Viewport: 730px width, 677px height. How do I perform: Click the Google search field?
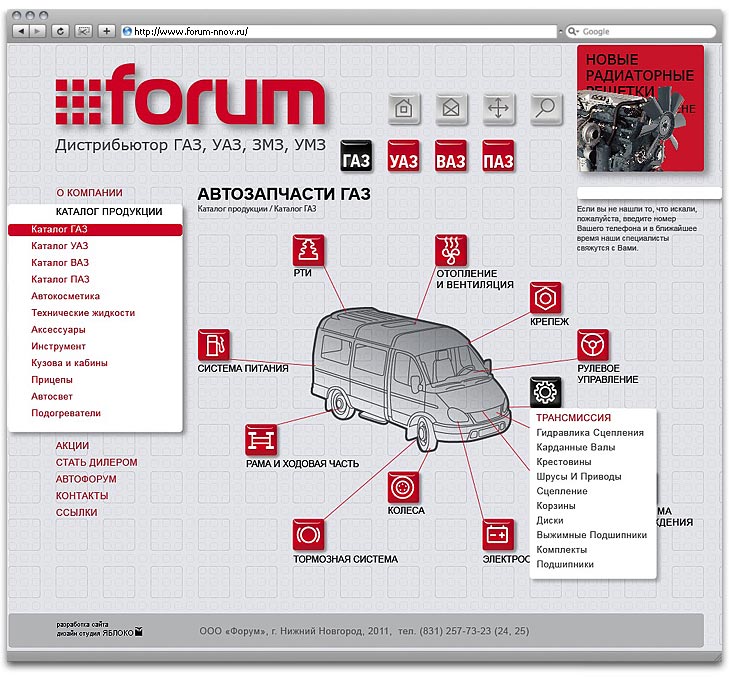641,32
